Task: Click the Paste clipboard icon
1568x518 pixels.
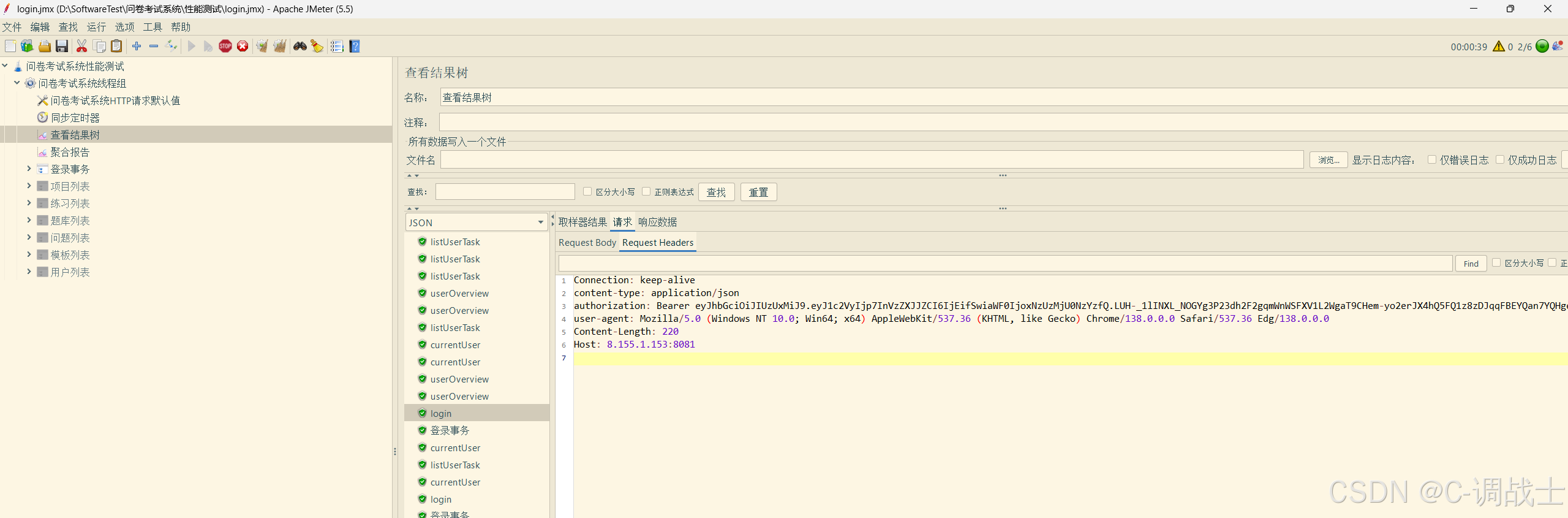Action: [116, 46]
